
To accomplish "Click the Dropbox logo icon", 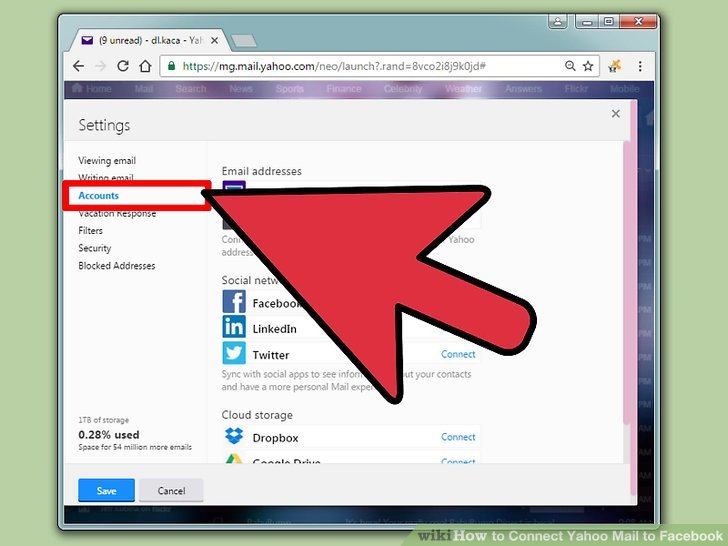I will 234,436.
